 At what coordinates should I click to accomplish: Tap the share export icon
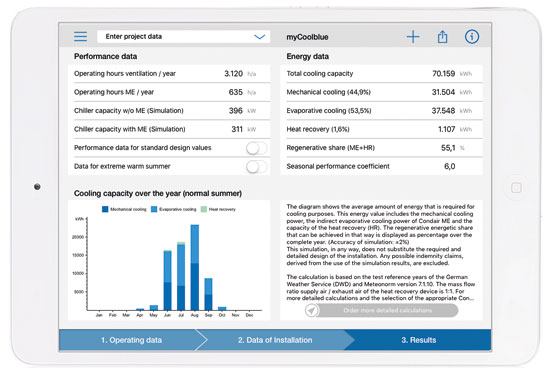[x=442, y=36]
